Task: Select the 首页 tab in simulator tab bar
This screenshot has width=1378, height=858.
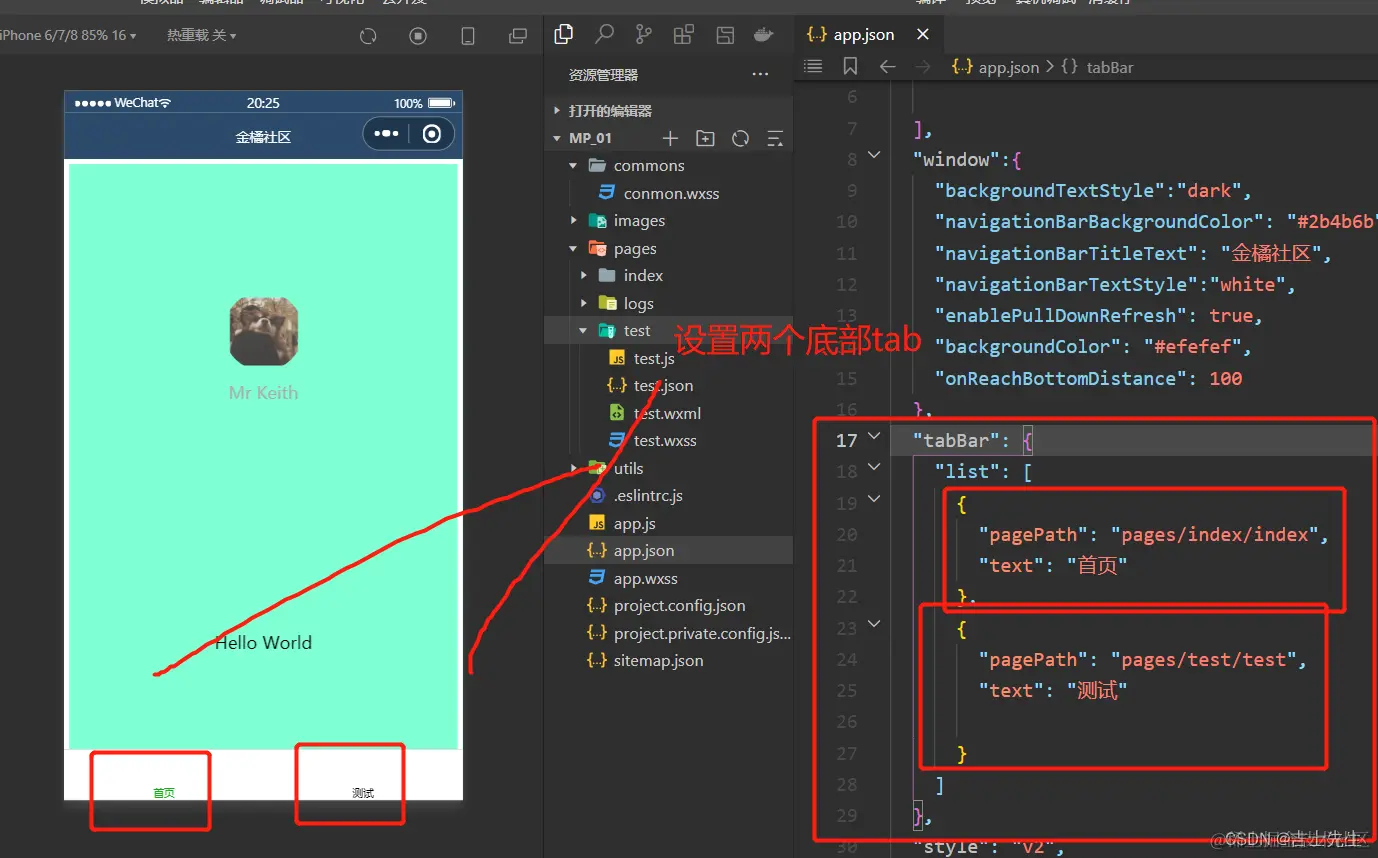Action: [164, 793]
